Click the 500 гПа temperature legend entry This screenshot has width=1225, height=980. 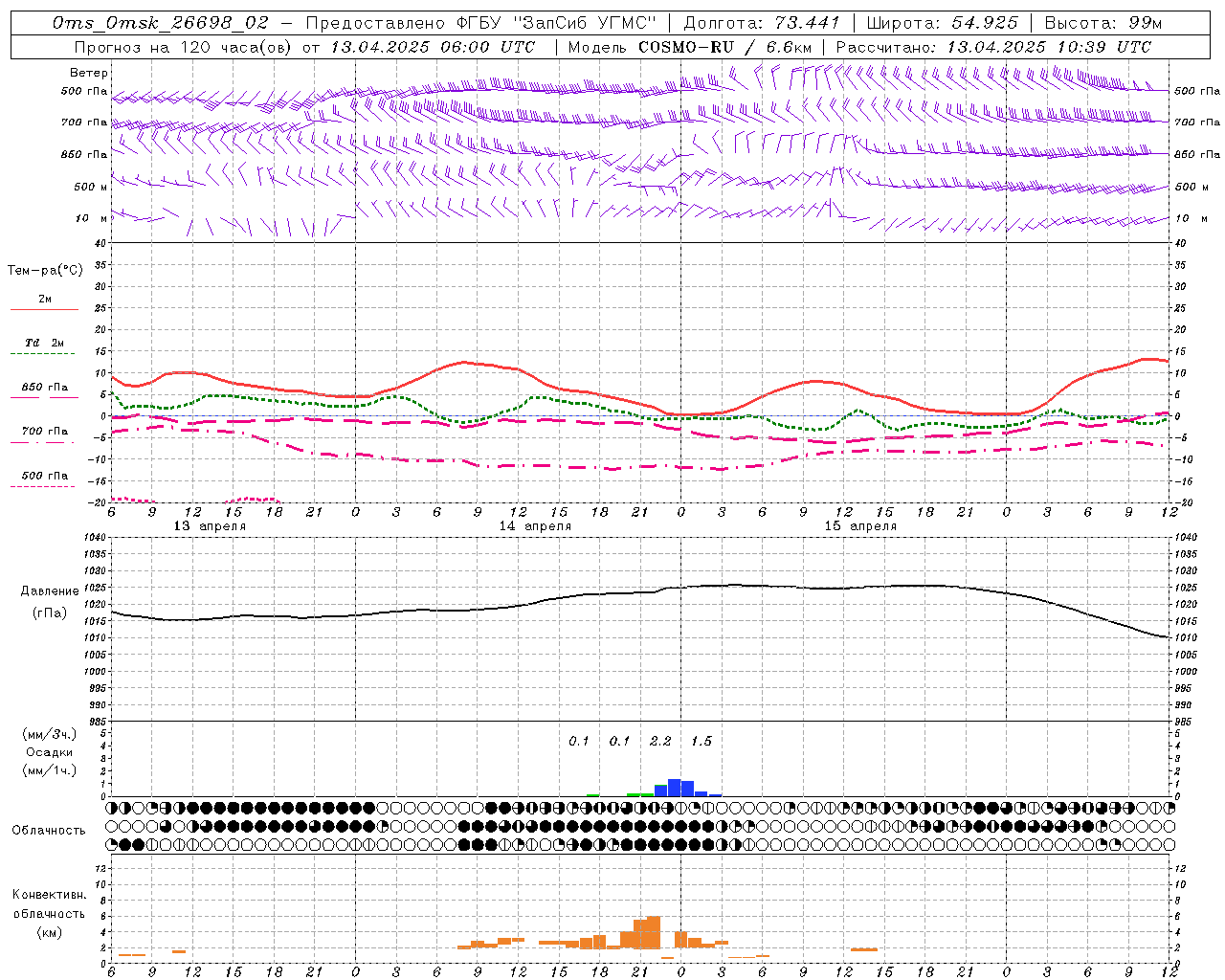coord(44,476)
